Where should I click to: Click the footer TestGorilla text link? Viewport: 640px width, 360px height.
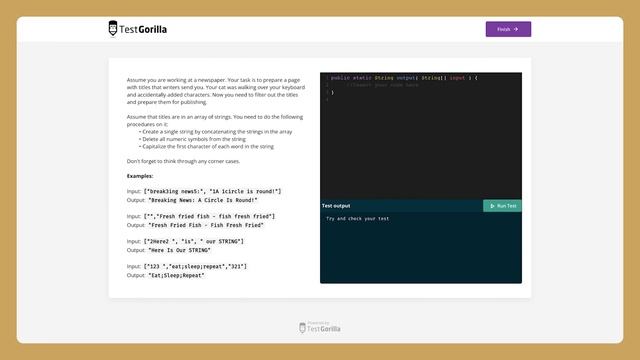click(x=324, y=329)
